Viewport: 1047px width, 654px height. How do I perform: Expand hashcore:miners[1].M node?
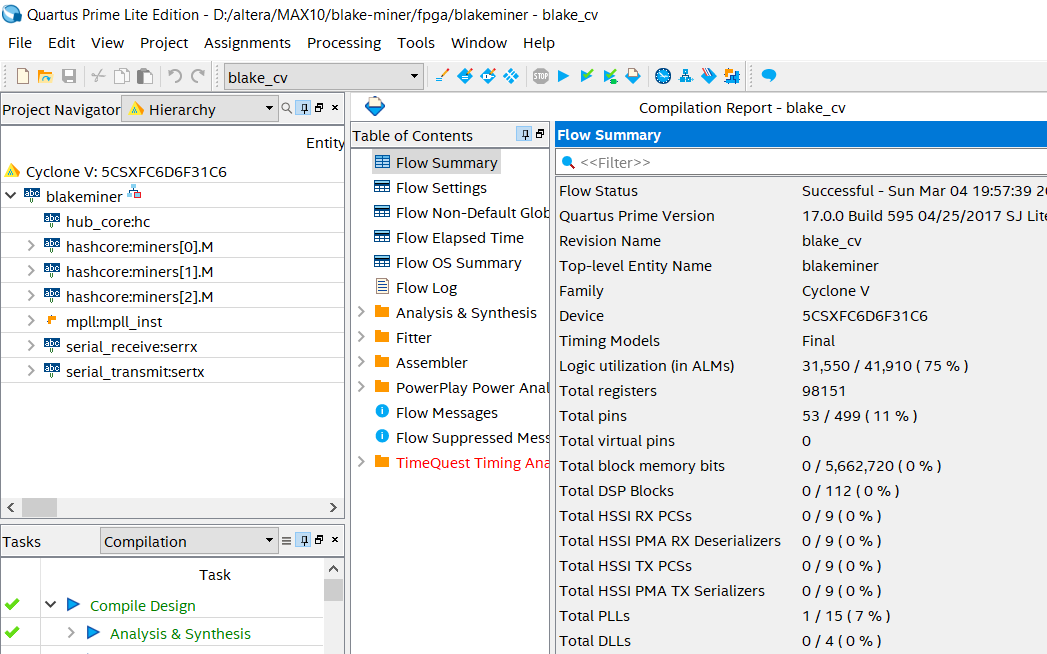pos(31,271)
